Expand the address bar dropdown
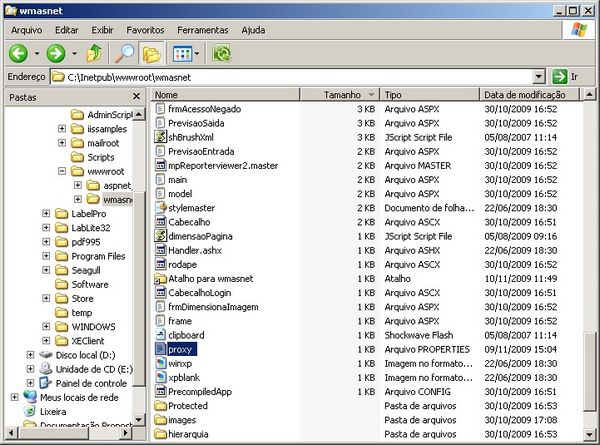Screen dimensions: 600x445 538,77
